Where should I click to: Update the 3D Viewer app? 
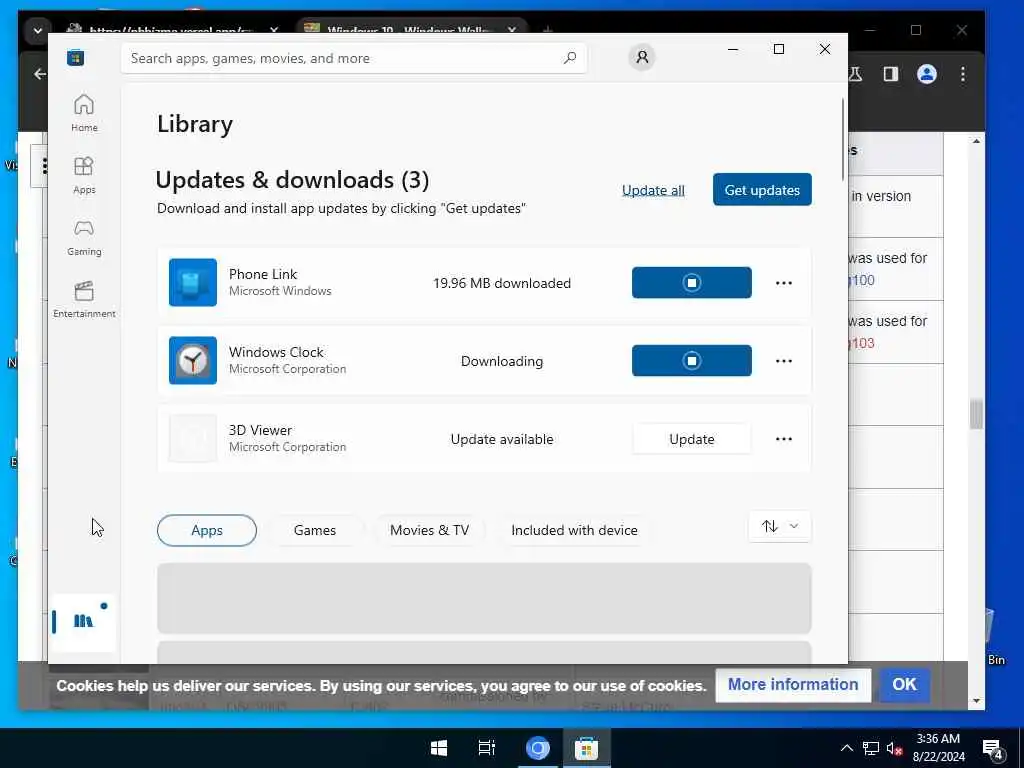692,439
